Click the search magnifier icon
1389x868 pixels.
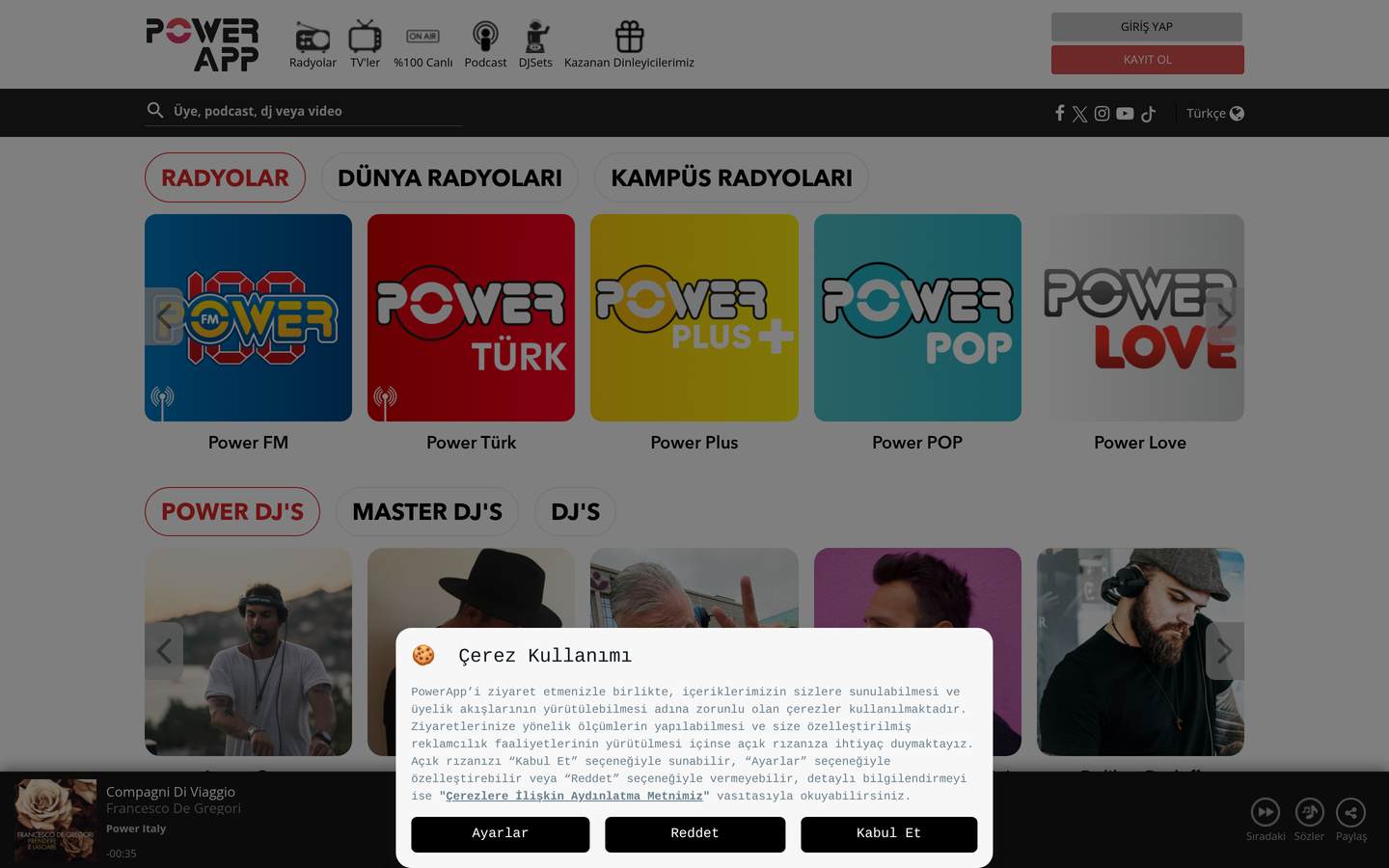tap(155, 111)
